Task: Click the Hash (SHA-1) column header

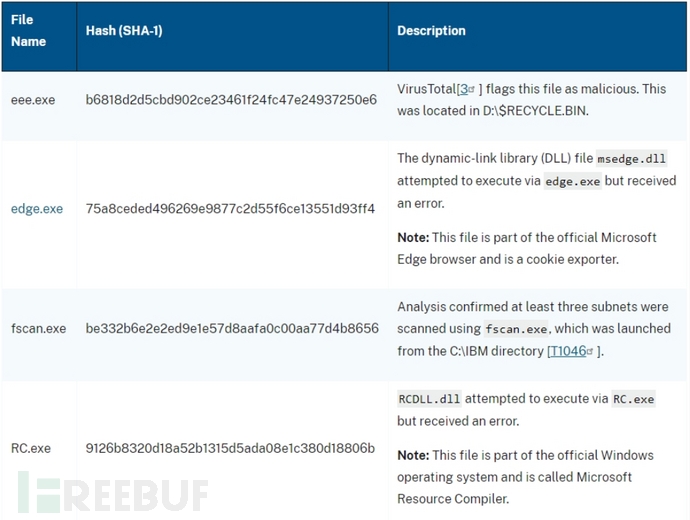Action: click(124, 30)
